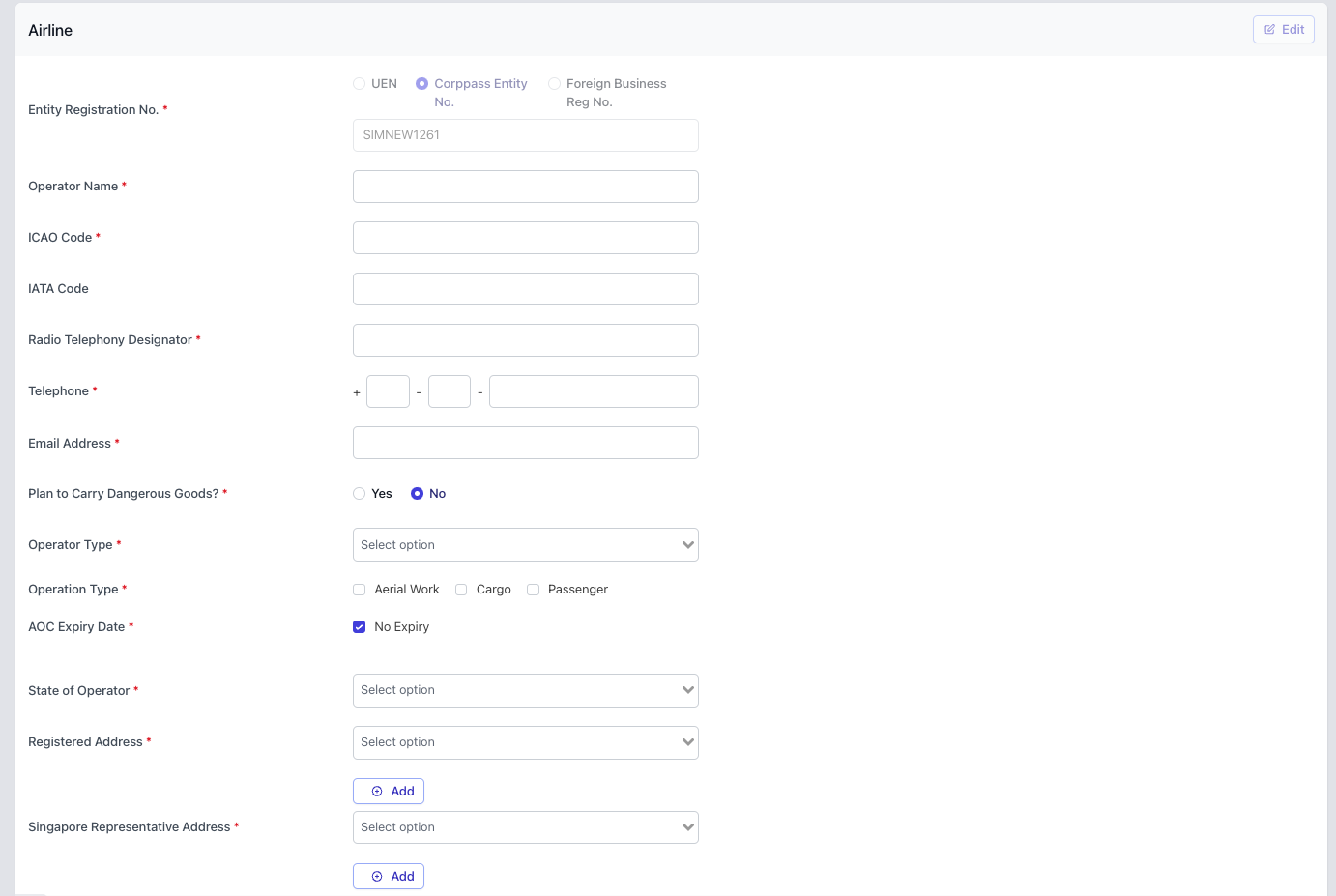Open the Registered Address dropdown
Image resolution: width=1336 pixels, height=896 pixels.
tap(525, 742)
